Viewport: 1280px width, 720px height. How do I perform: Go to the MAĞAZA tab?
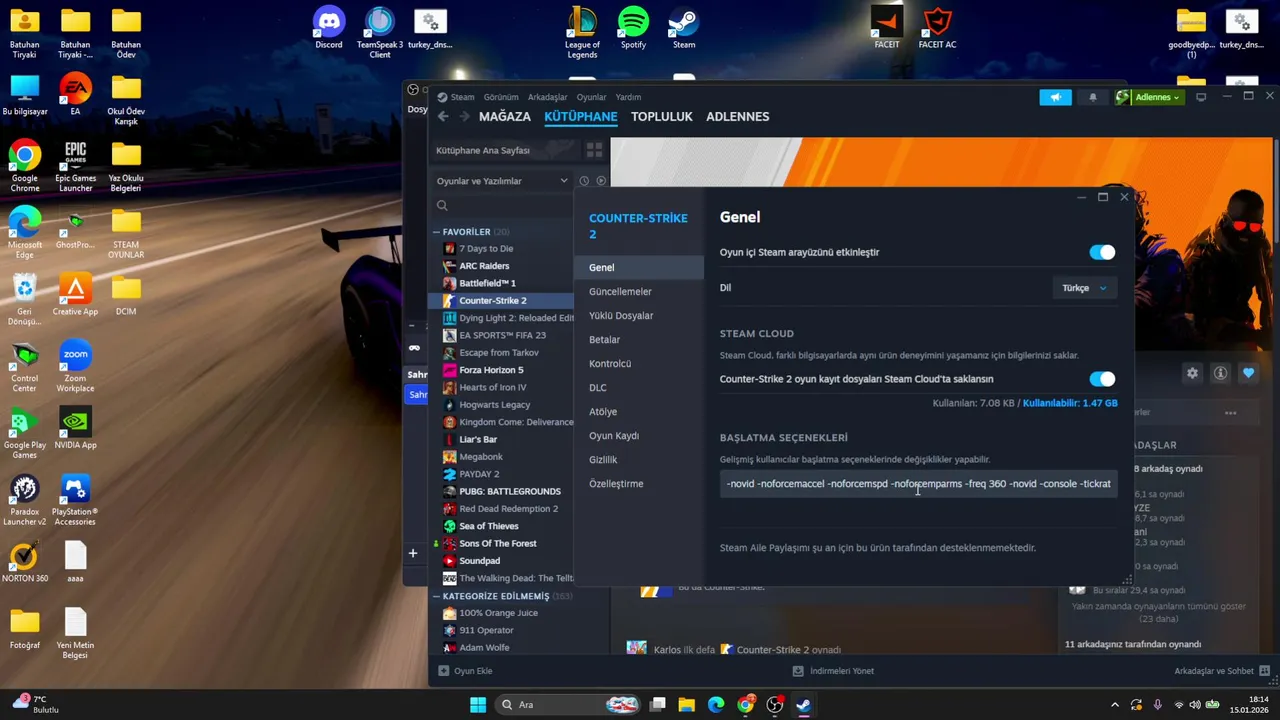pos(505,117)
